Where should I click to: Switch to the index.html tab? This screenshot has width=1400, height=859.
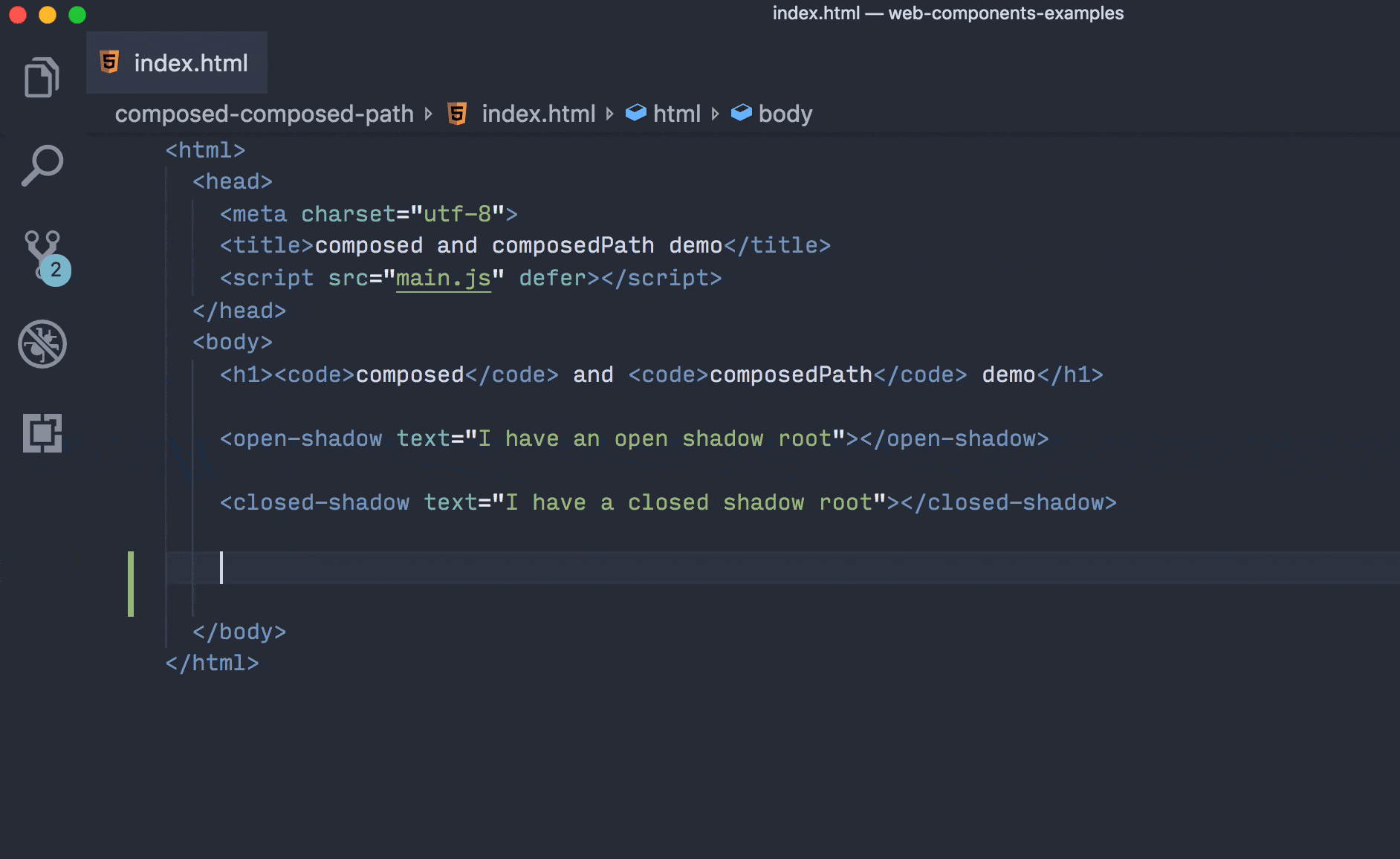click(x=191, y=62)
